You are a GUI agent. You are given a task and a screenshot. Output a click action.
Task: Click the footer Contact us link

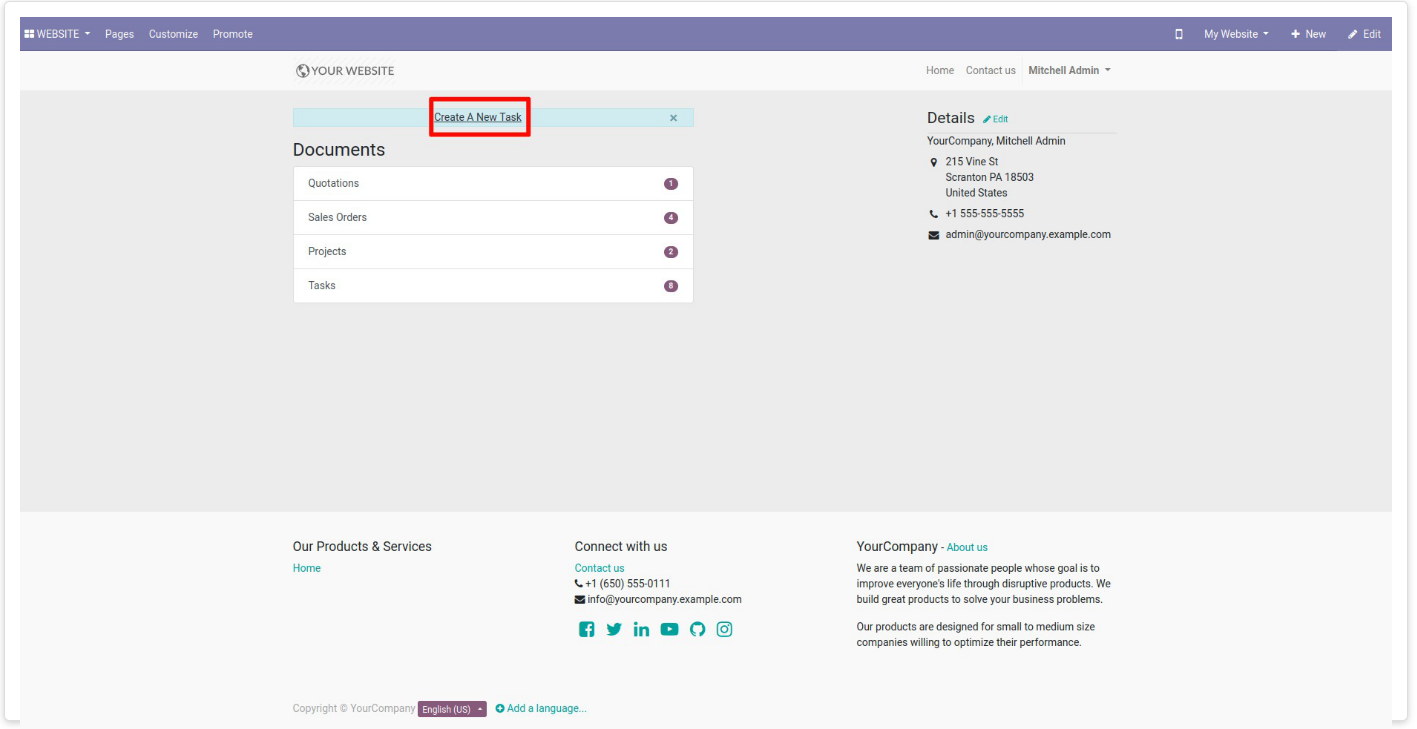599,569
